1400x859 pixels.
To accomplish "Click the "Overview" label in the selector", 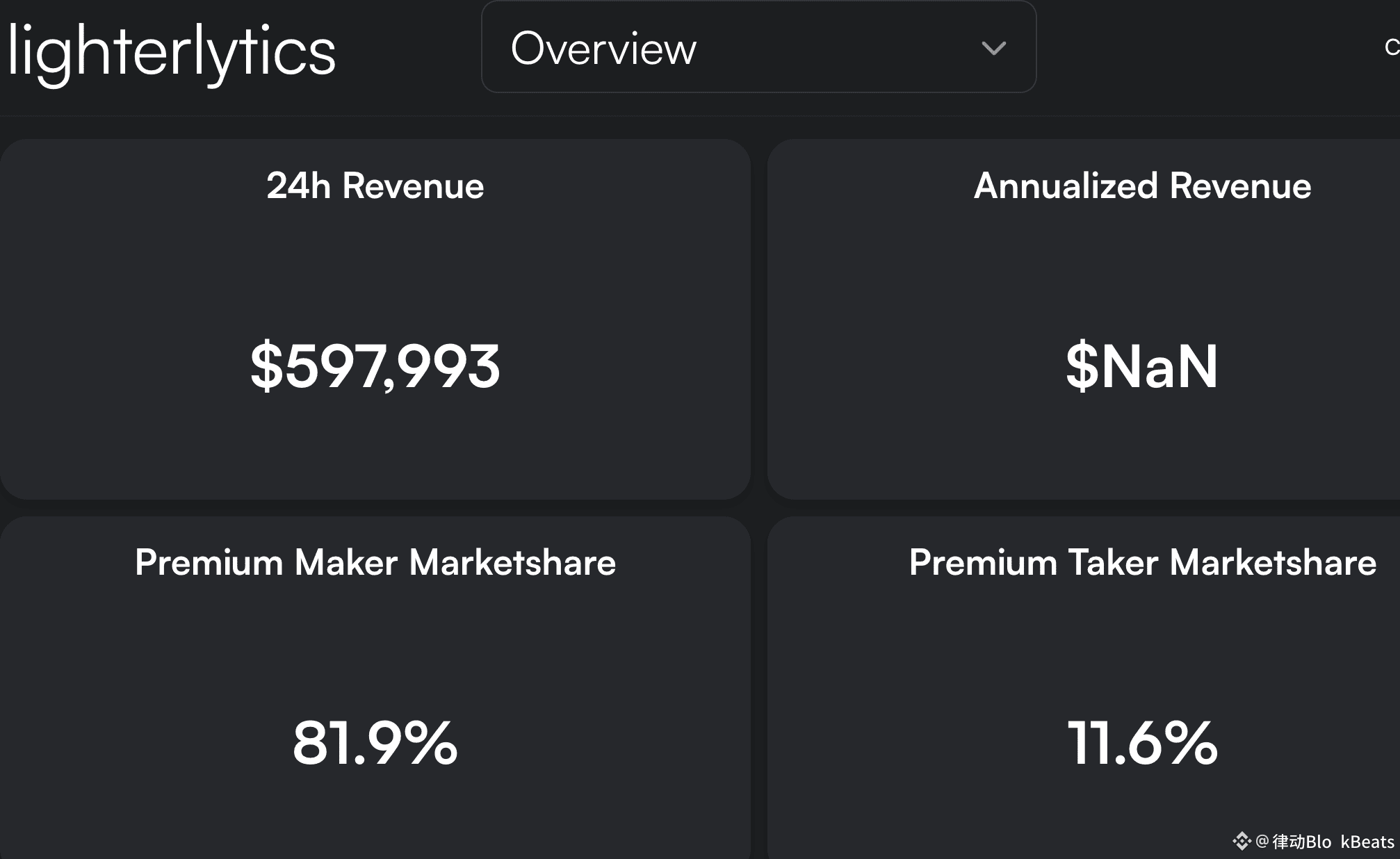I will [x=603, y=49].
